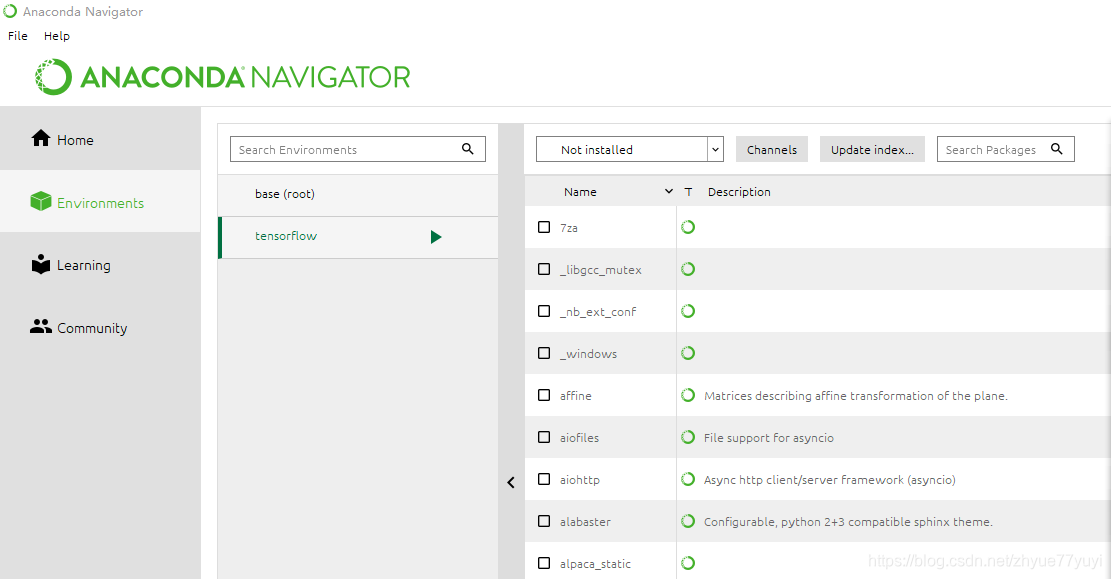Click the package type icon for _libgcc_mutex
1111x579 pixels.
[x=688, y=269]
